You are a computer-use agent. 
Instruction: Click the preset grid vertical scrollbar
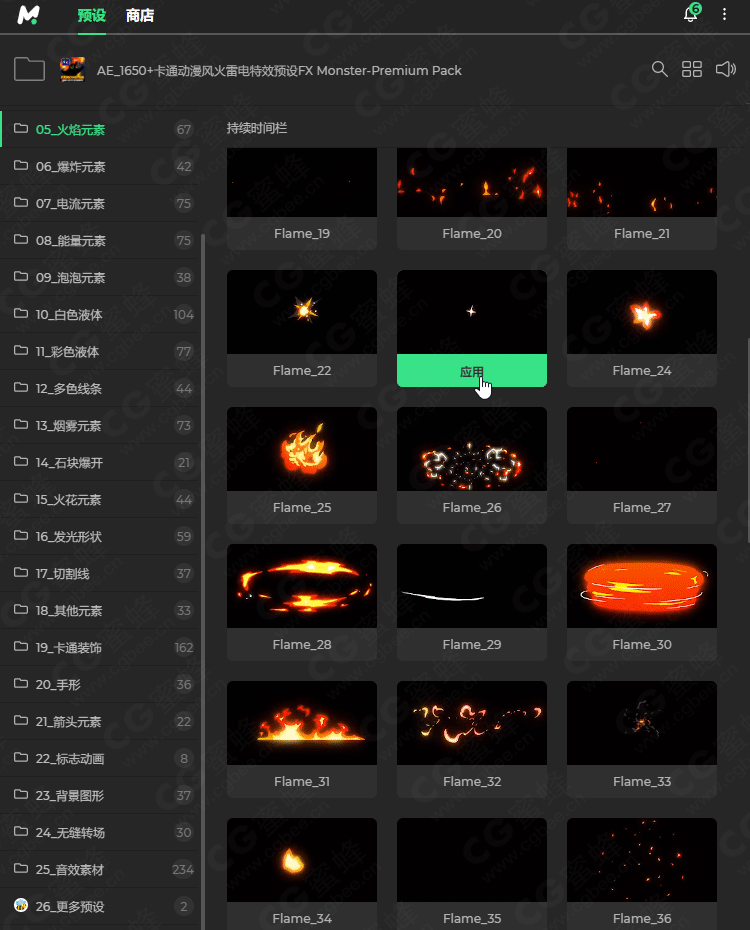tap(748, 439)
